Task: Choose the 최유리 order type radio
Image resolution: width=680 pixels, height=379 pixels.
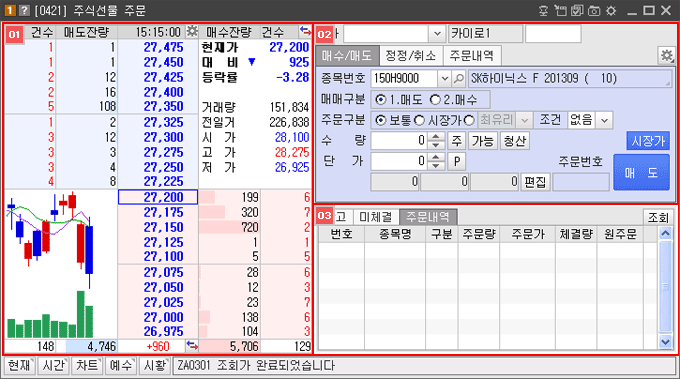Action: tap(469, 120)
